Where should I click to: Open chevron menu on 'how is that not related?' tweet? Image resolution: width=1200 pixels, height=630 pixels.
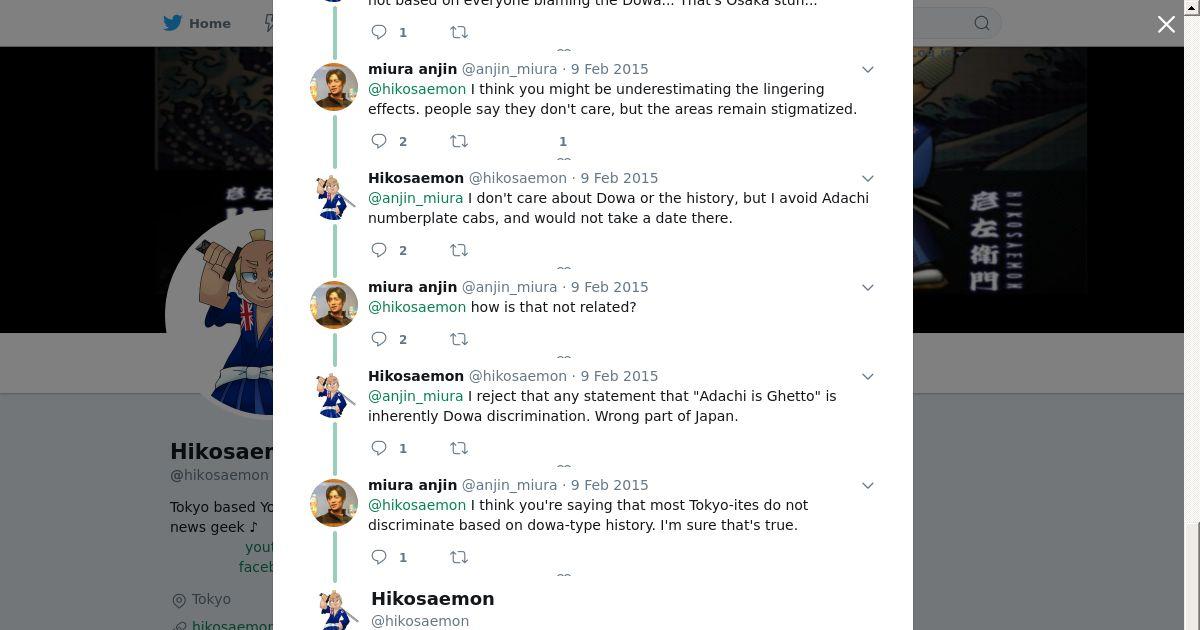pyautogui.click(x=868, y=287)
